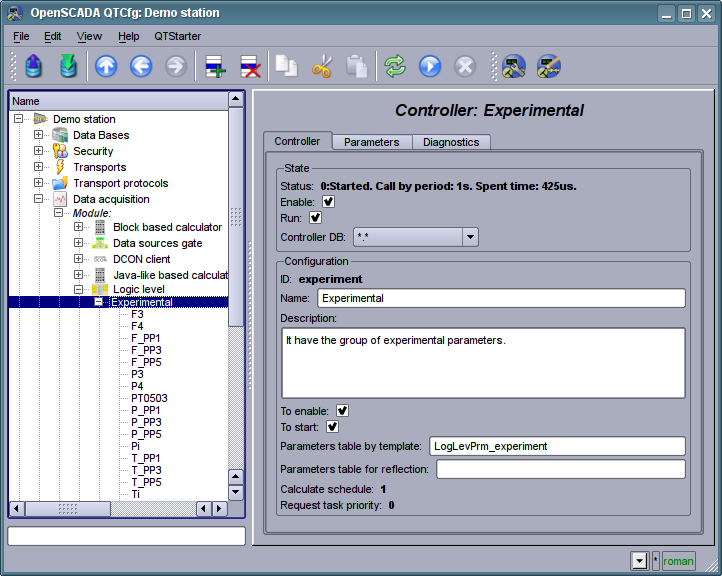Collapse the Data acquisition node
Image resolution: width=722 pixels, height=576 pixels.
tap(38, 199)
